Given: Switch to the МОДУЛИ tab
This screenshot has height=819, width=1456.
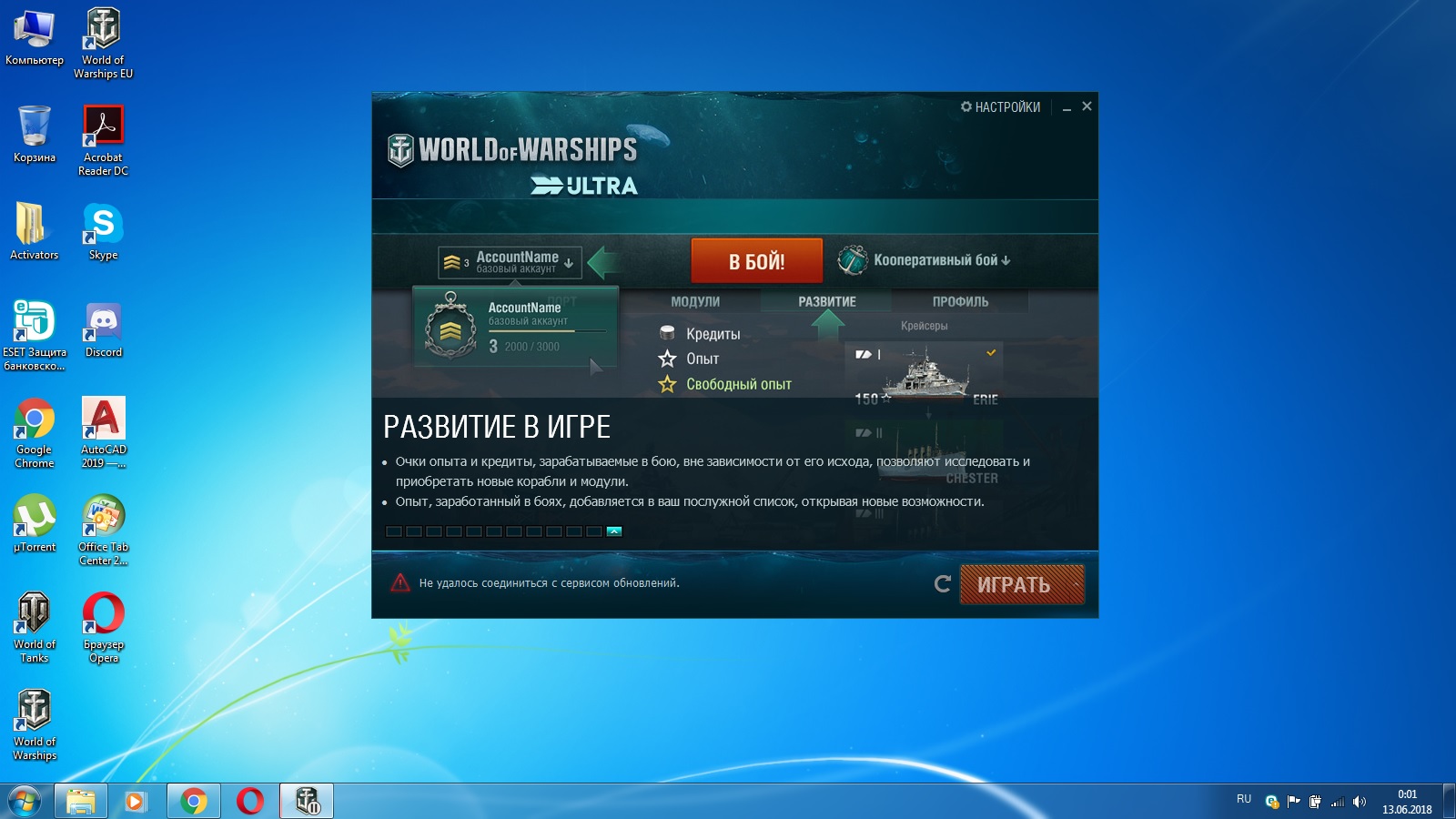Looking at the screenshot, I should (x=695, y=302).
